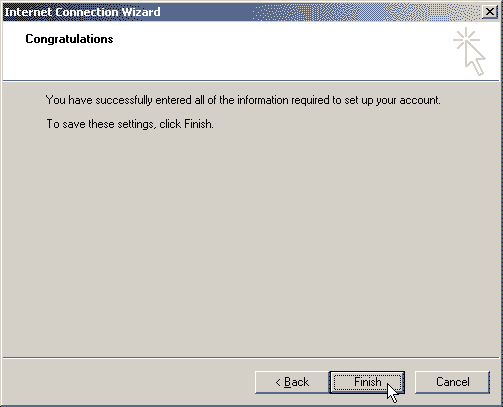Cancel the Internet Connection Wizard
The height and width of the screenshot is (407, 503).
[452, 382]
